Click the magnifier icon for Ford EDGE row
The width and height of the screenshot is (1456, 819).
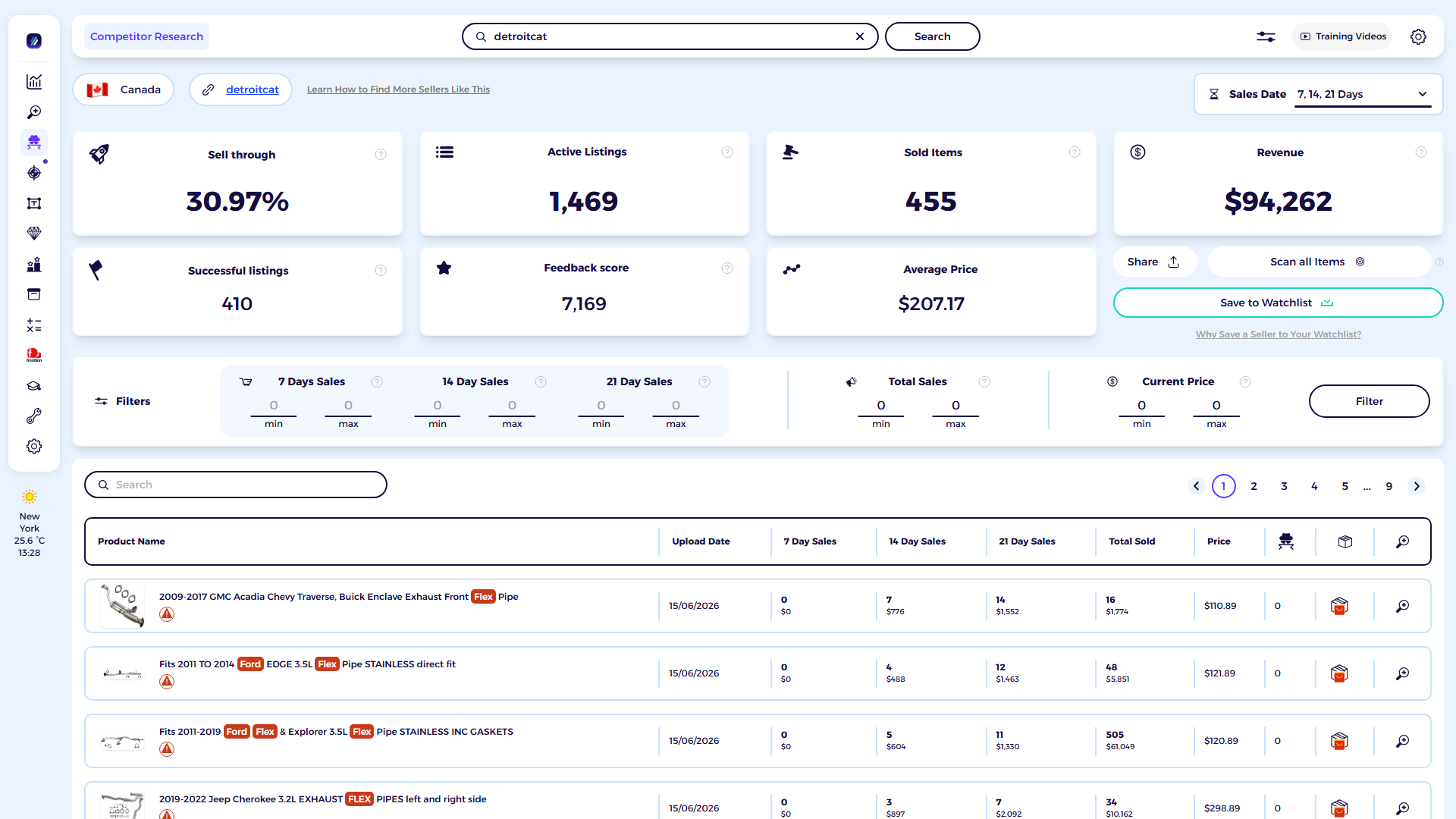tap(1403, 673)
